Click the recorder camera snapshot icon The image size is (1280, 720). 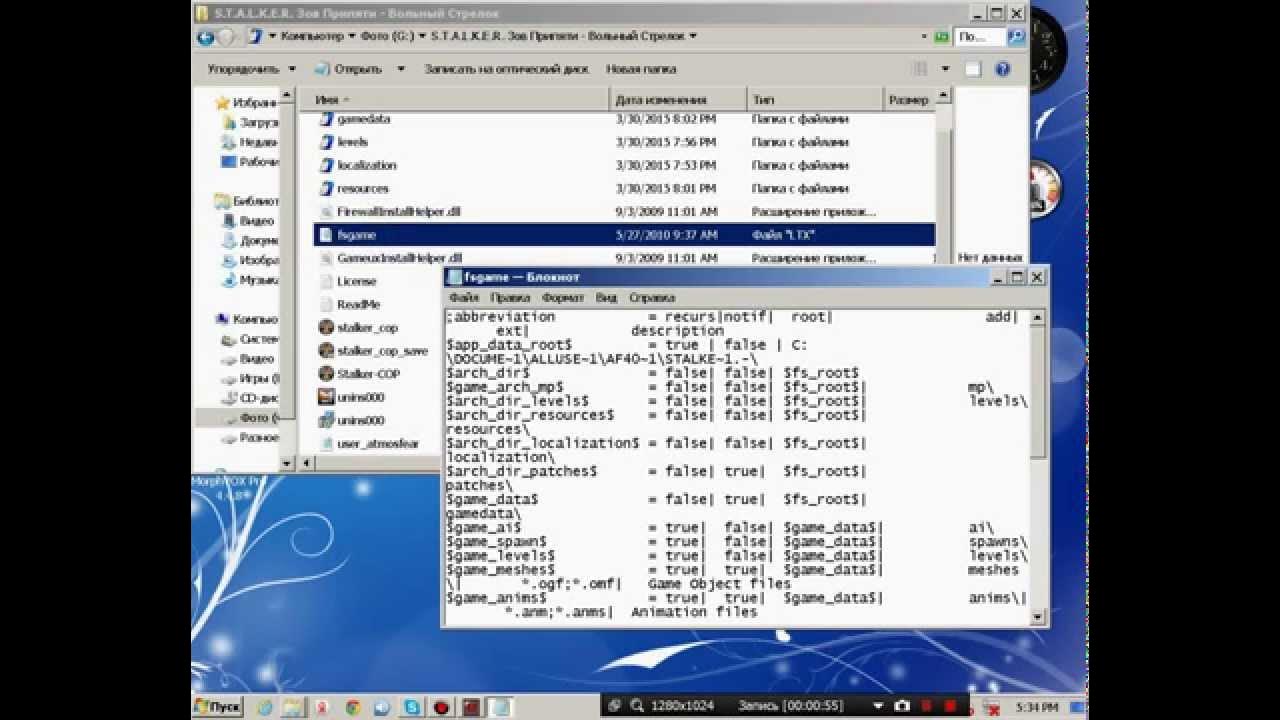pos(902,706)
